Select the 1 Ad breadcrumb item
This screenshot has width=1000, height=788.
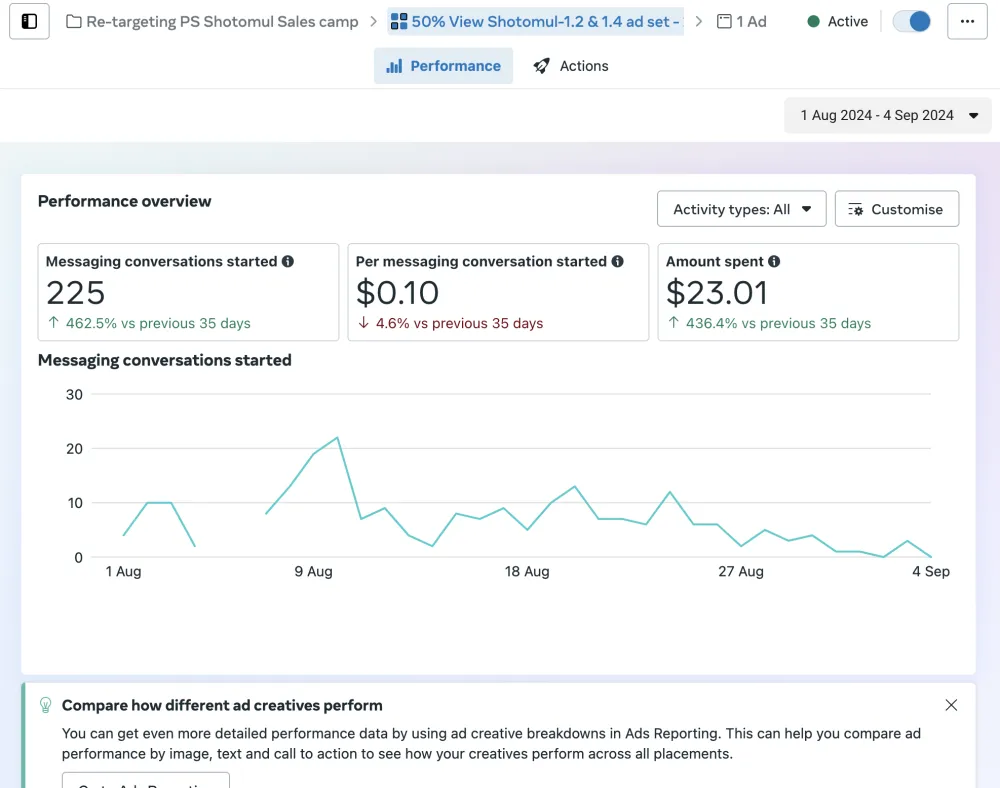pyautogui.click(x=742, y=21)
